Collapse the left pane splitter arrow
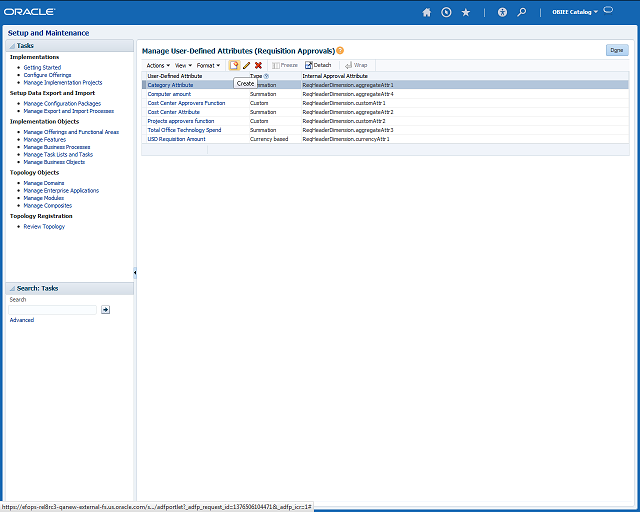The image size is (640, 512). [135, 272]
